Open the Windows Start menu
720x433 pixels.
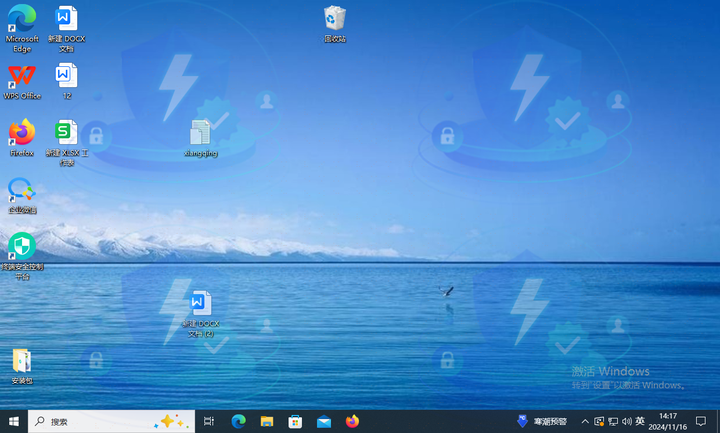point(14,422)
